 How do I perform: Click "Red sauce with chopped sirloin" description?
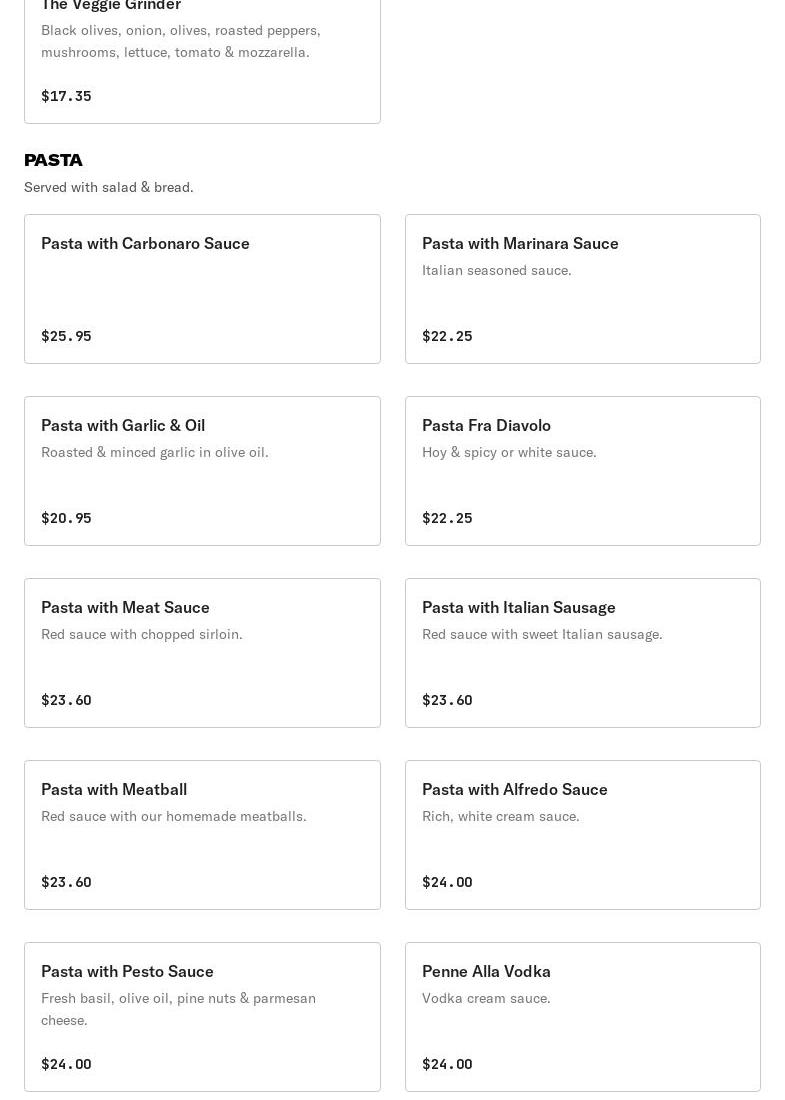(141, 634)
